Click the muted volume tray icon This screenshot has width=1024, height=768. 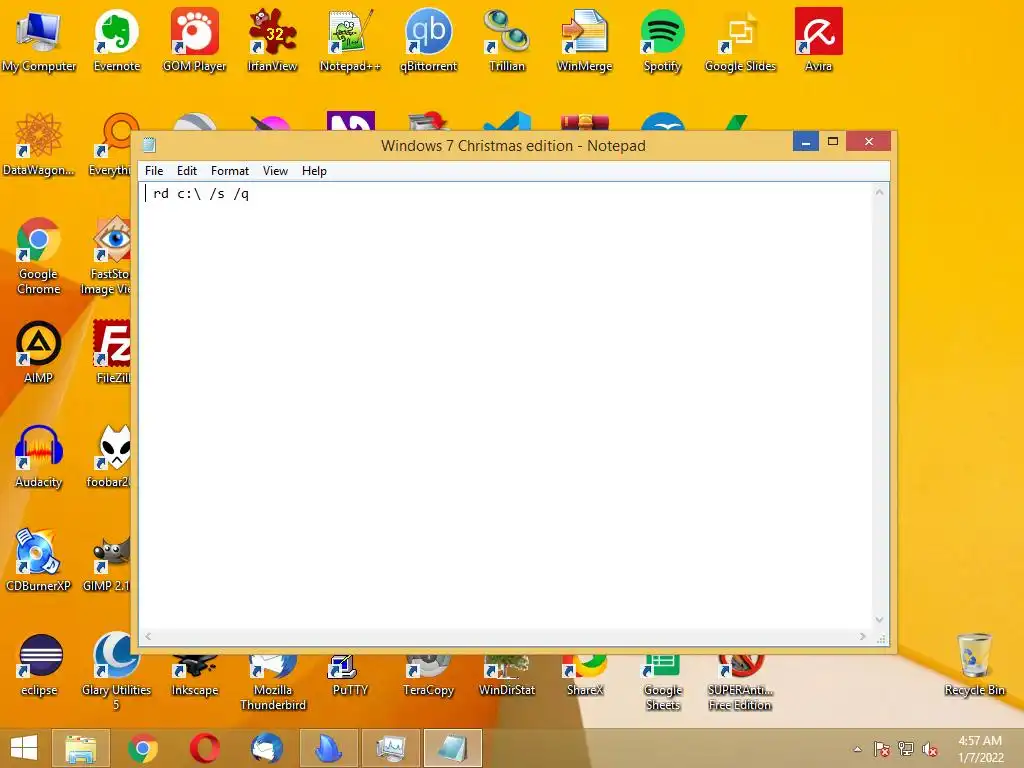click(930, 749)
